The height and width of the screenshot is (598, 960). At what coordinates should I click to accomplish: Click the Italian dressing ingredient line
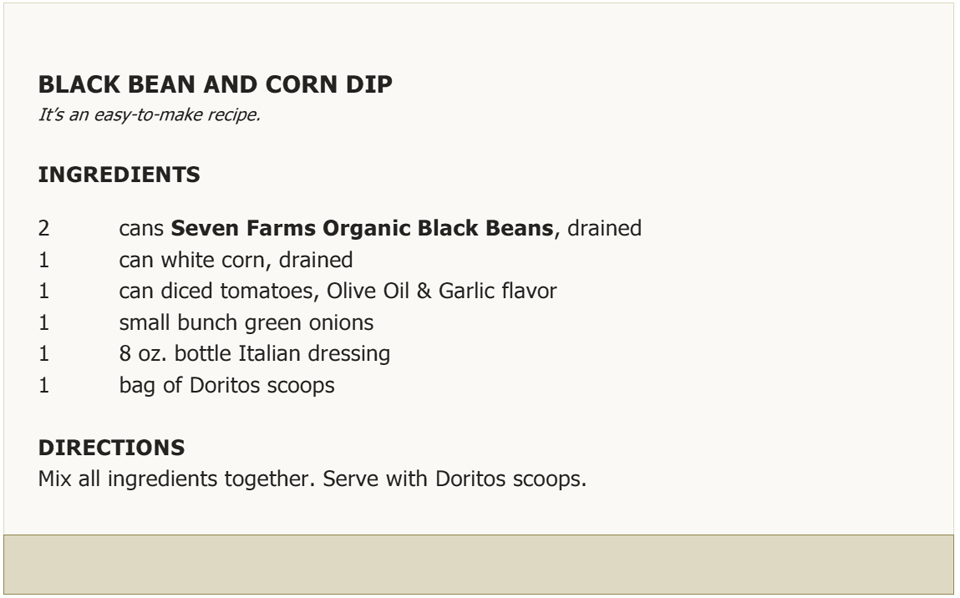tap(255, 354)
